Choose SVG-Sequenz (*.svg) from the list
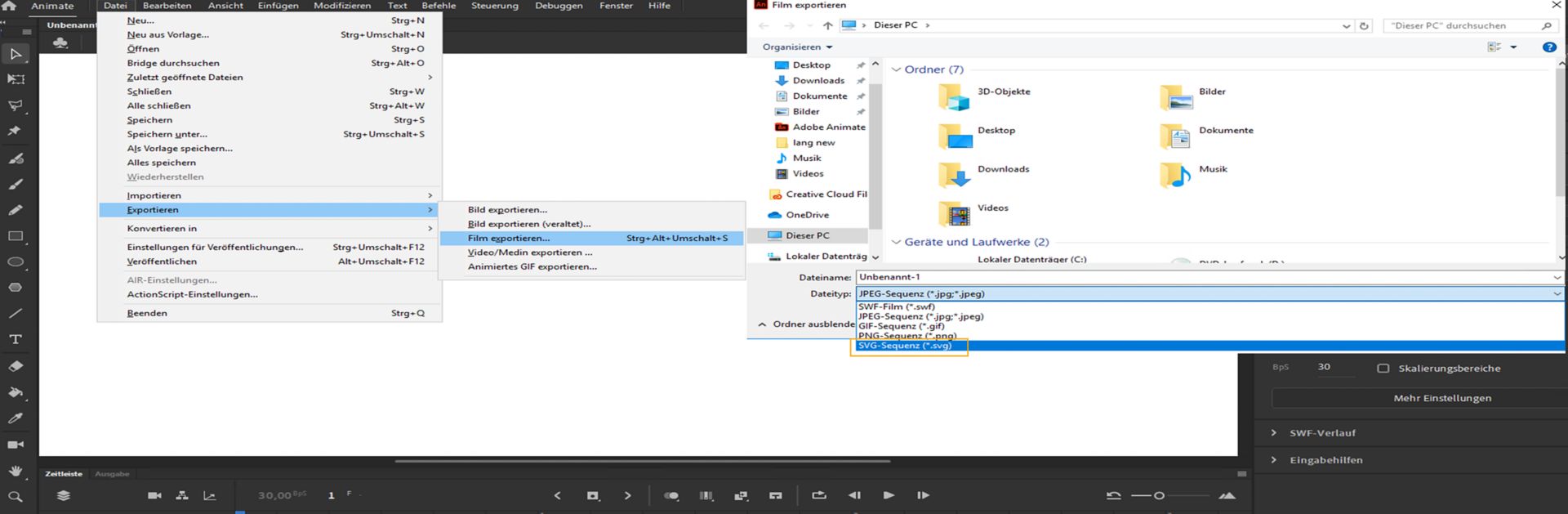This screenshot has width=1568, height=514. click(x=1209, y=346)
